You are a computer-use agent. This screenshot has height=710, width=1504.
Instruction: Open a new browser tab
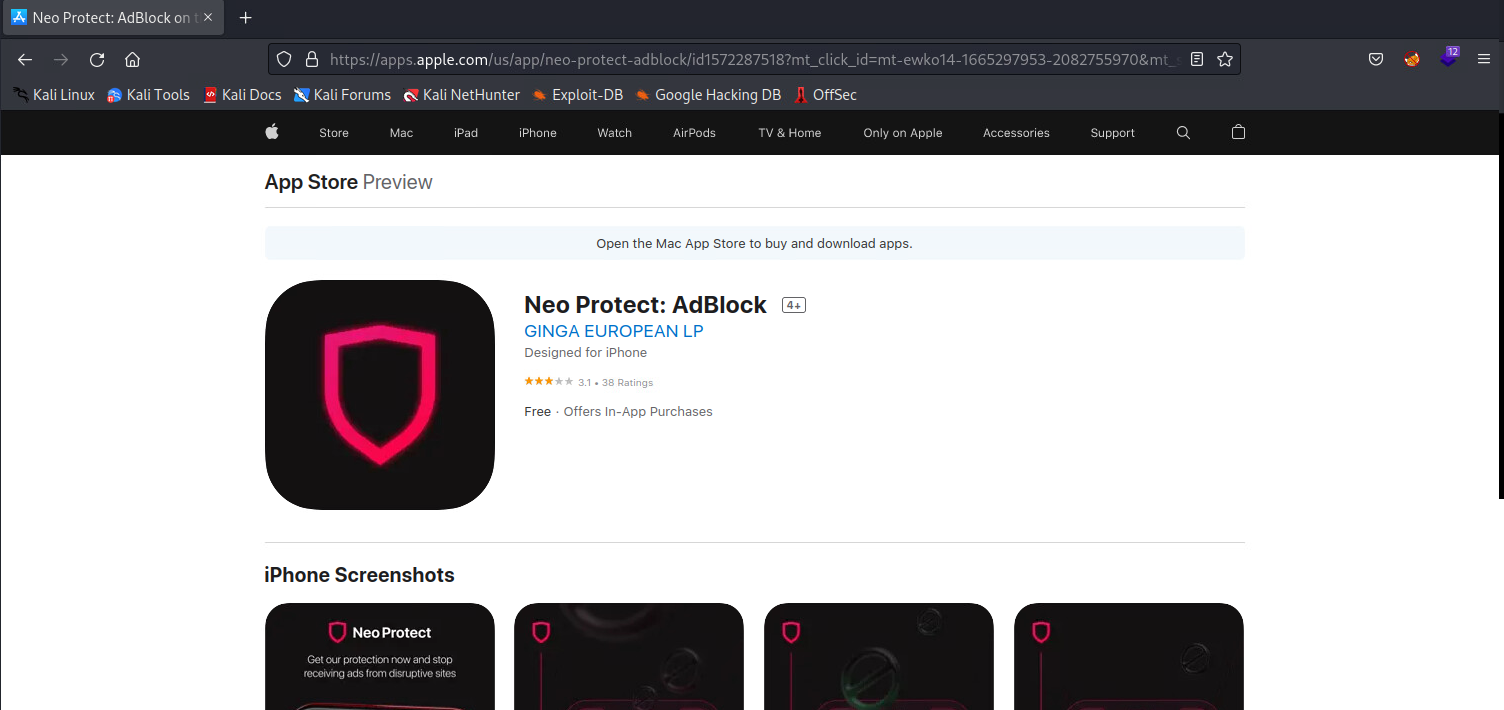coord(246,18)
